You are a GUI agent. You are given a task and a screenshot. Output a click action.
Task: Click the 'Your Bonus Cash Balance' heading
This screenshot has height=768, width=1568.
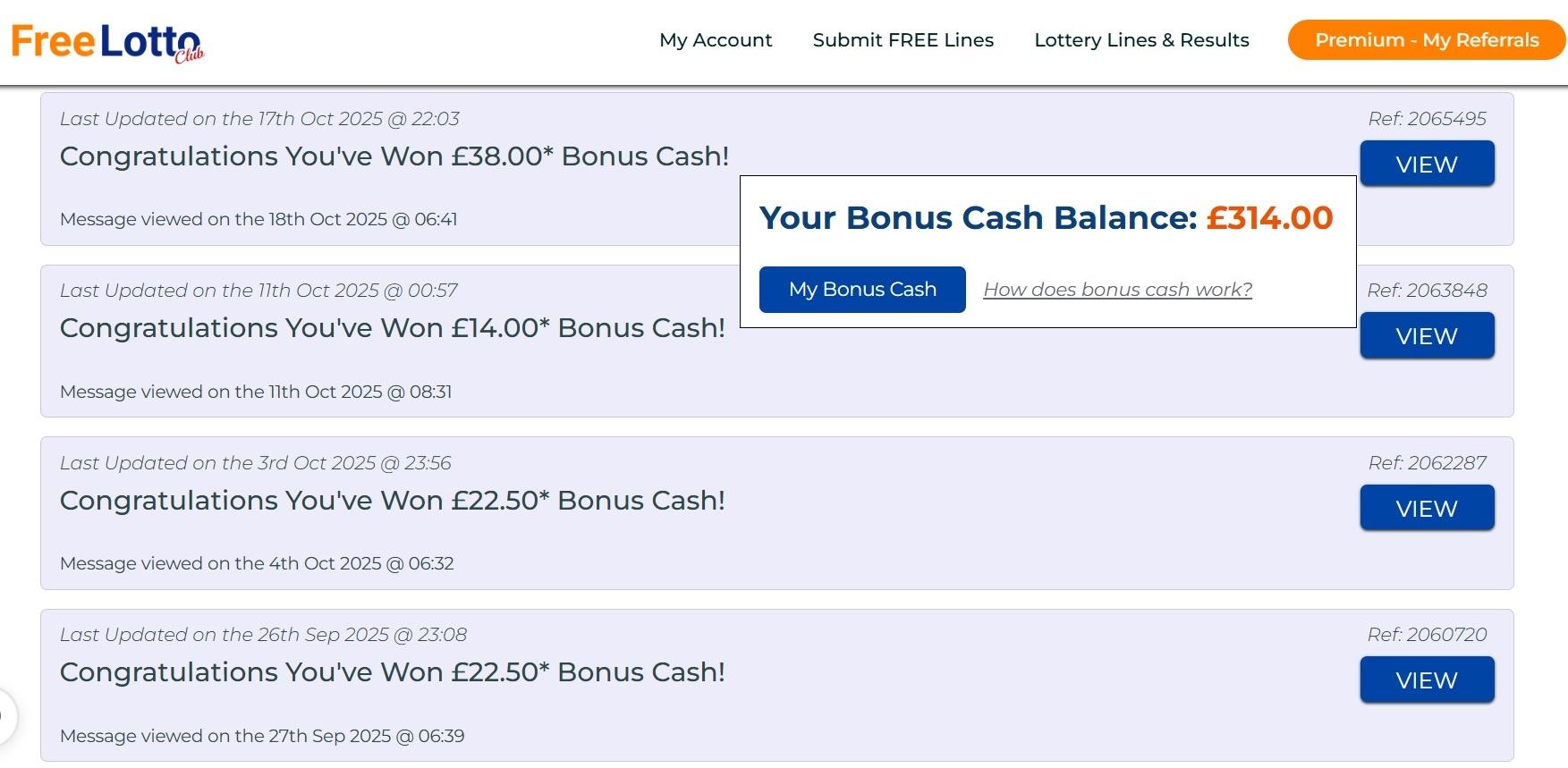[x=978, y=218]
